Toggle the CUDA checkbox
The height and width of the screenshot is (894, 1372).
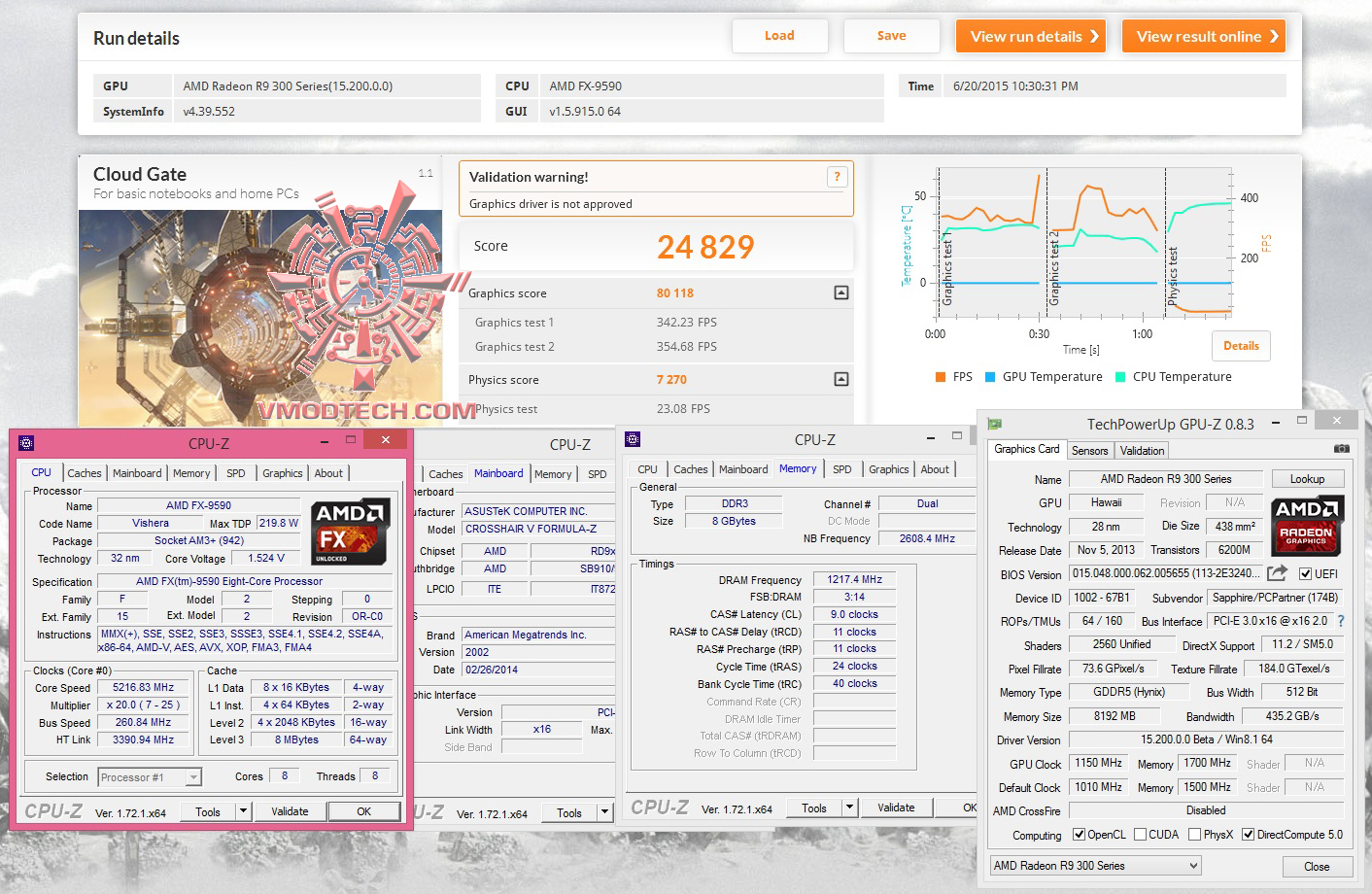(1140, 835)
